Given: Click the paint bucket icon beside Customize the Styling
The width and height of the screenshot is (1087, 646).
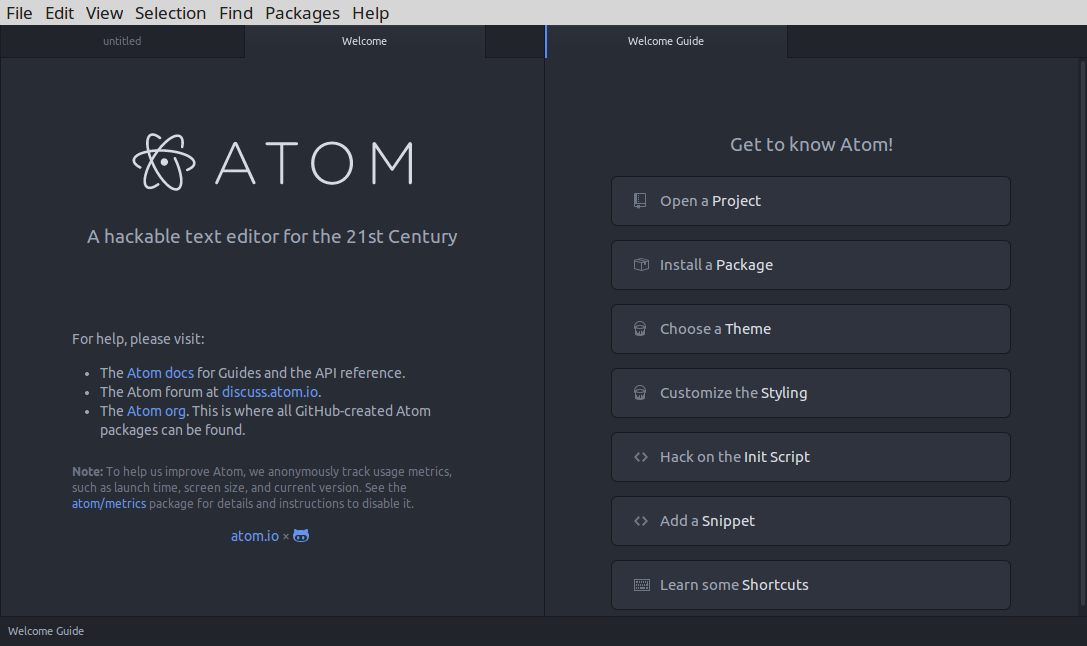Looking at the screenshot, I should tap(640, 393).
